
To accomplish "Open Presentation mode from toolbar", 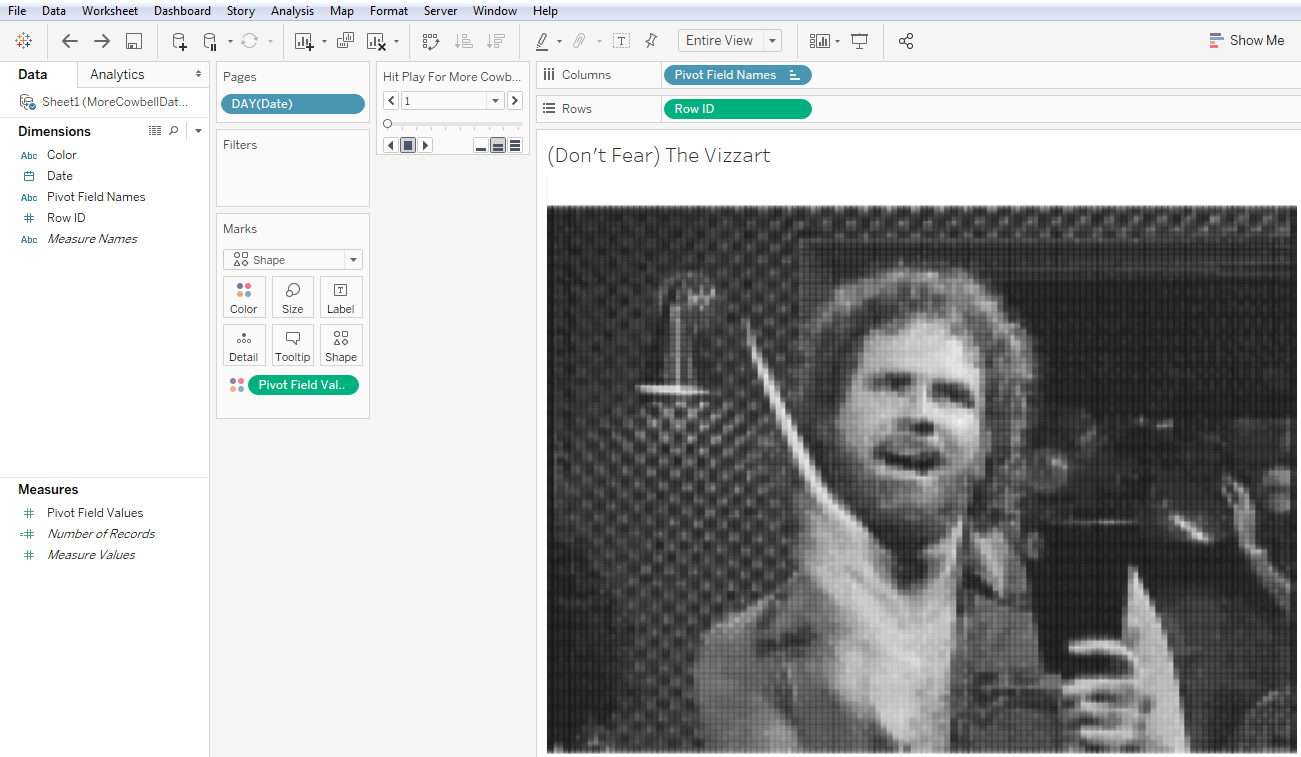I will point(859,41).
